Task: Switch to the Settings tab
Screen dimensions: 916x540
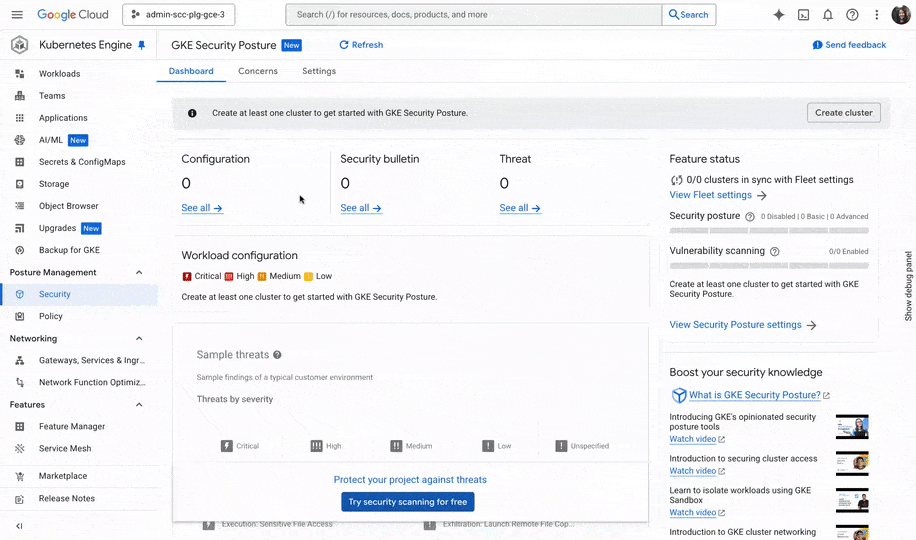Action: [319, 71]
